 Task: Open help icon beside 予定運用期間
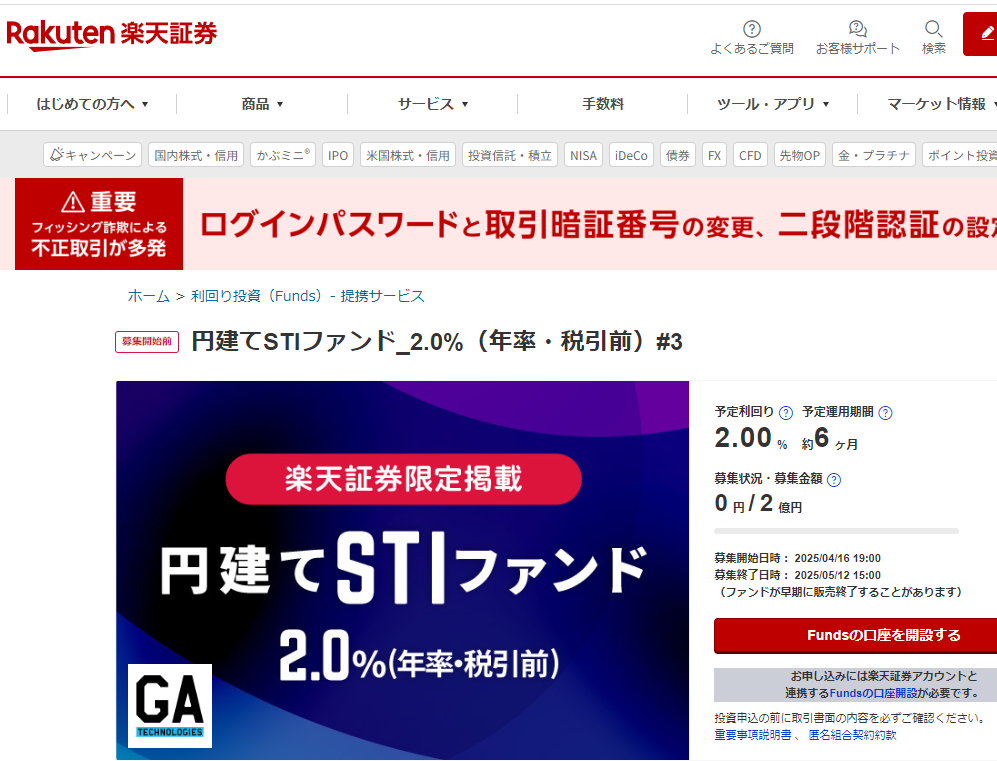[x=885, y=413]
